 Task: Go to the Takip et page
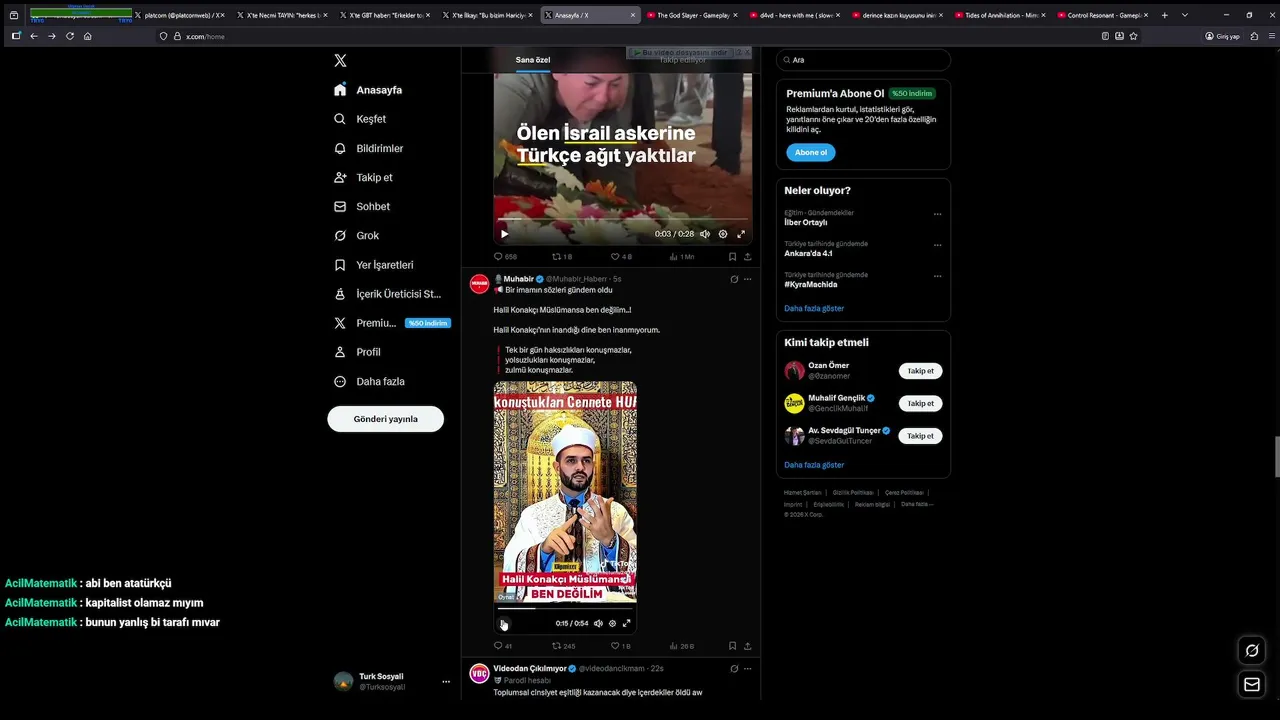point(363,177)
